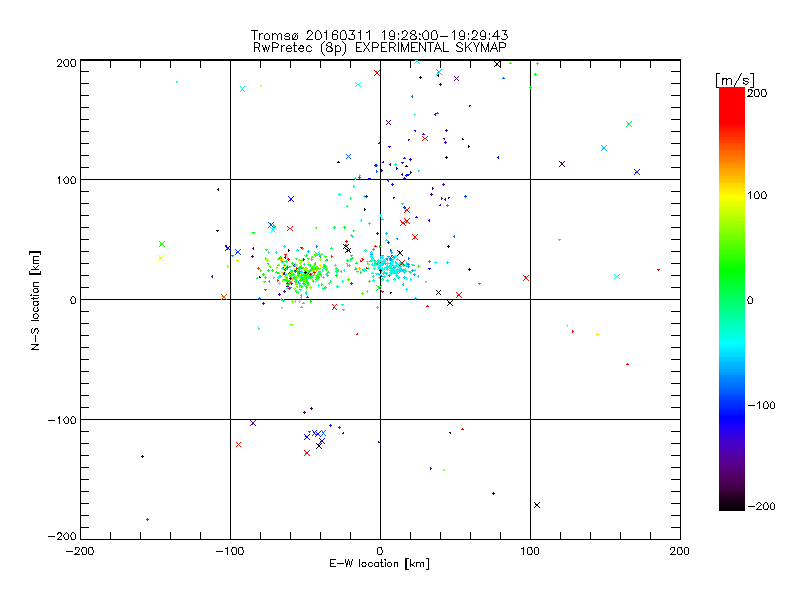Screen dimensions: 800x600
Task: Click the colorbar '0' label
Action: (750, 300)
